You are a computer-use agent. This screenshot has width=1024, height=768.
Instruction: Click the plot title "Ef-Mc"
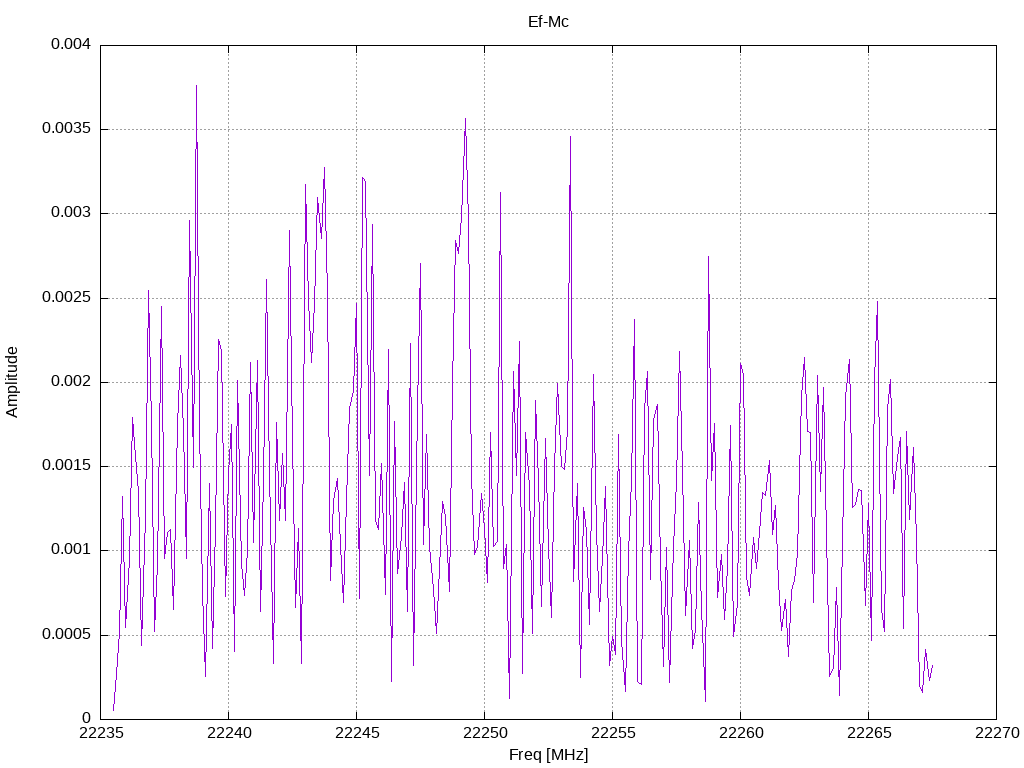[548, 22]
